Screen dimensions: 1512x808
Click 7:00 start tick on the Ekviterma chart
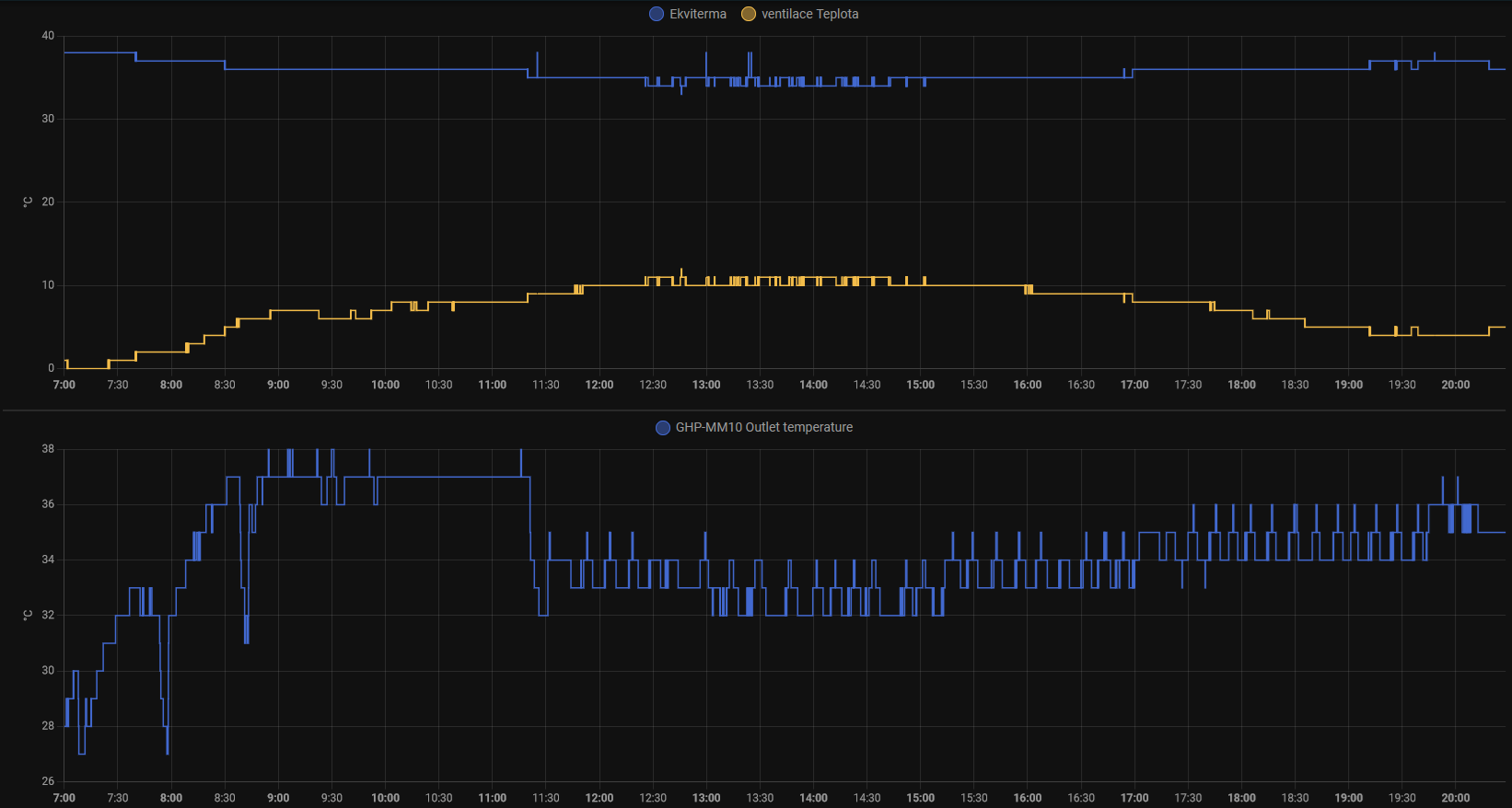(x=64, y=385)
